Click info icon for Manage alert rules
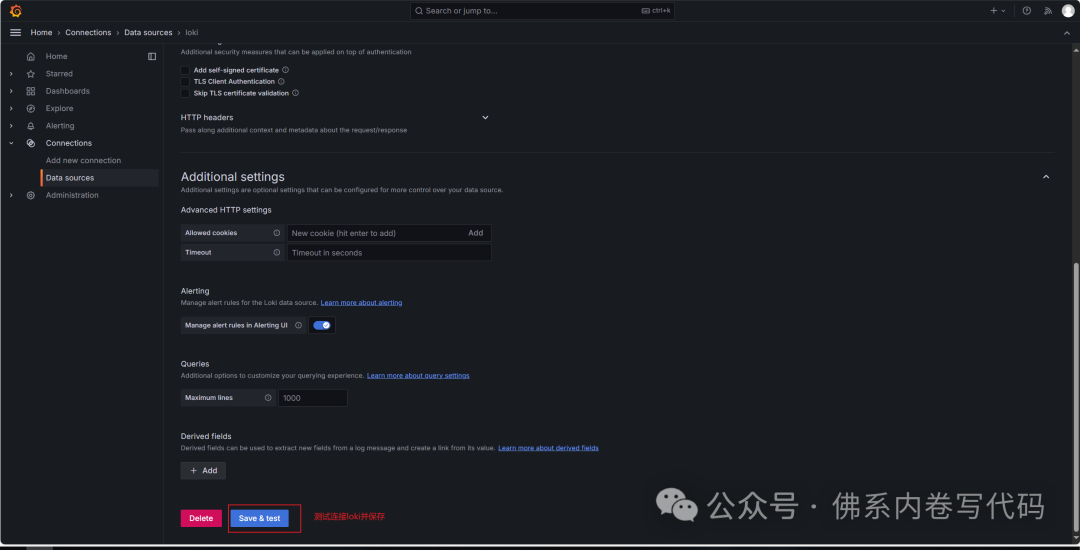The width and height of the screenshot is (1080, 550). click(x=298, y=326)
